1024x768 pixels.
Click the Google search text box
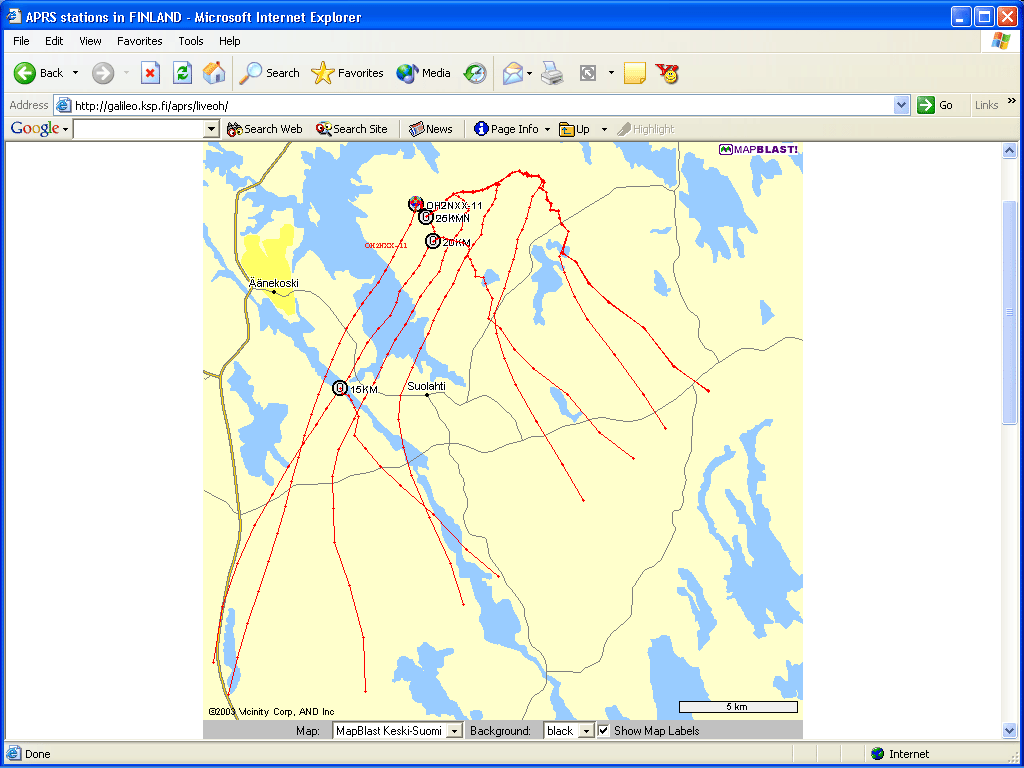138,129
